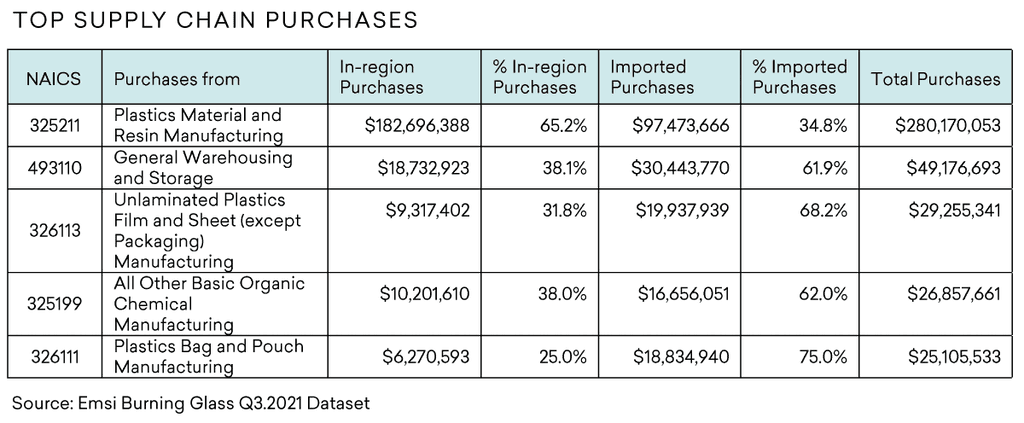Select the 'Purchases from' column header
Viewport: 1024px width, 423px height.
tap(177, 79)
